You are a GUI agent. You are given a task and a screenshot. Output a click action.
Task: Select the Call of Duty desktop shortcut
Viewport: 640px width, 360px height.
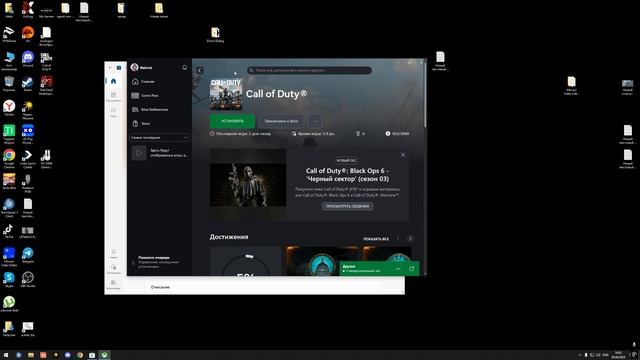pyautogui.click(x=46, y=60)
